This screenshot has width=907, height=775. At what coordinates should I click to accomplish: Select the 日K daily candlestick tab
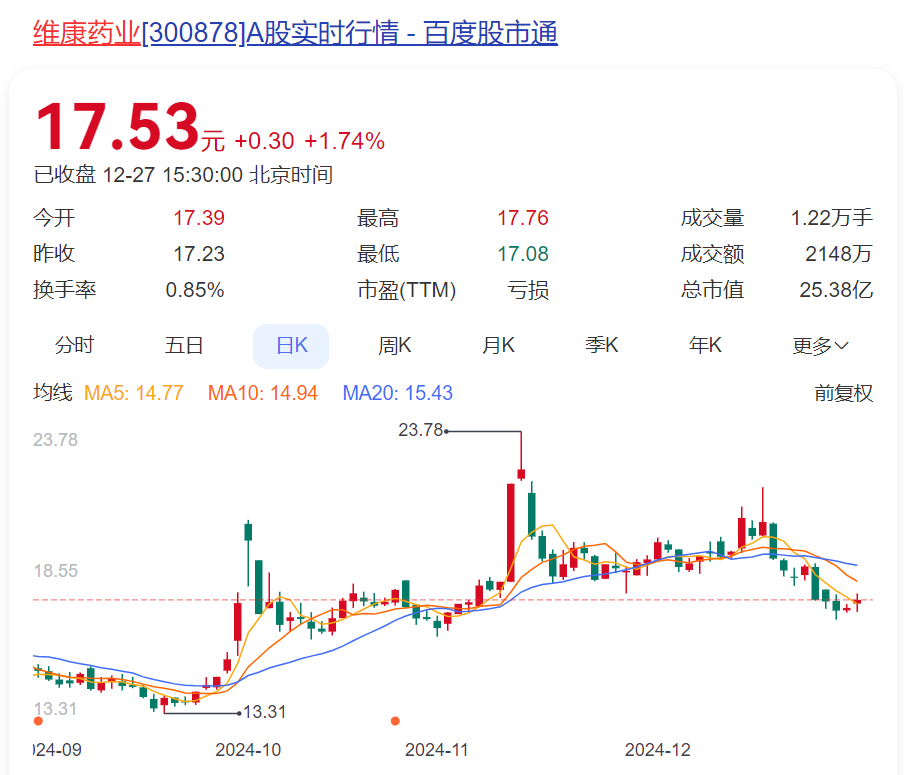point(290,345)
